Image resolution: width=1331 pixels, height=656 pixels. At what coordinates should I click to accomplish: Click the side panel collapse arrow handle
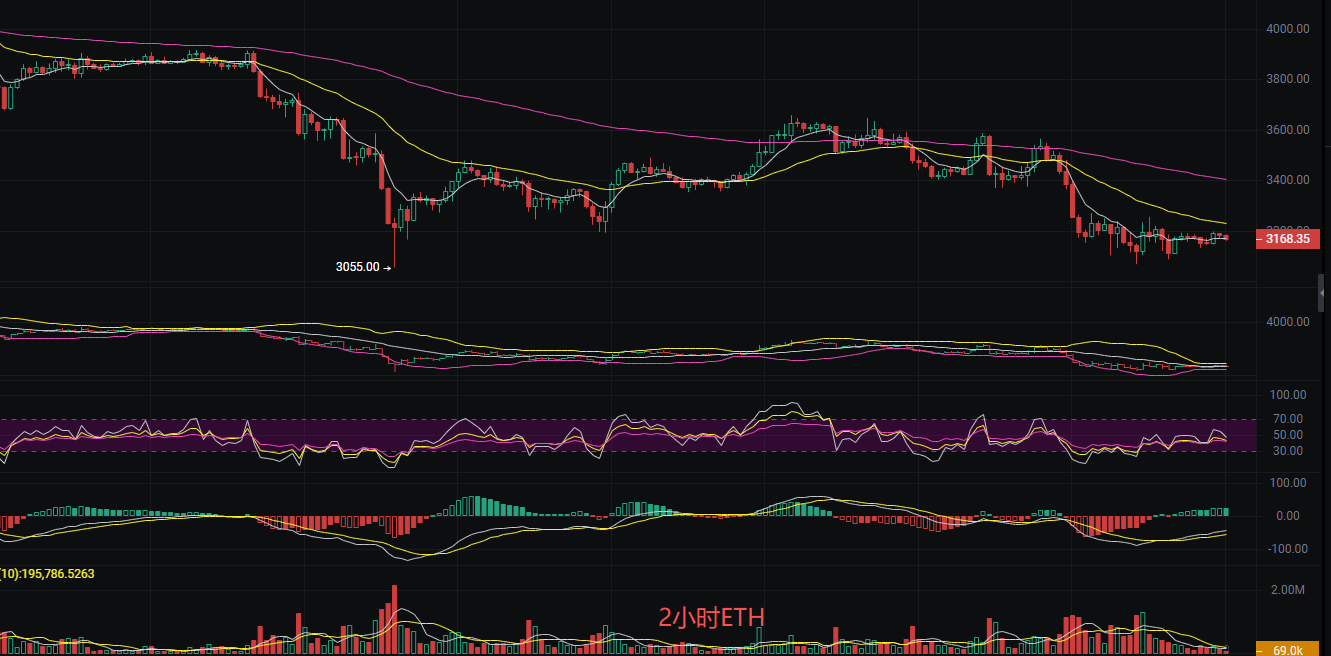(1324, 291)
